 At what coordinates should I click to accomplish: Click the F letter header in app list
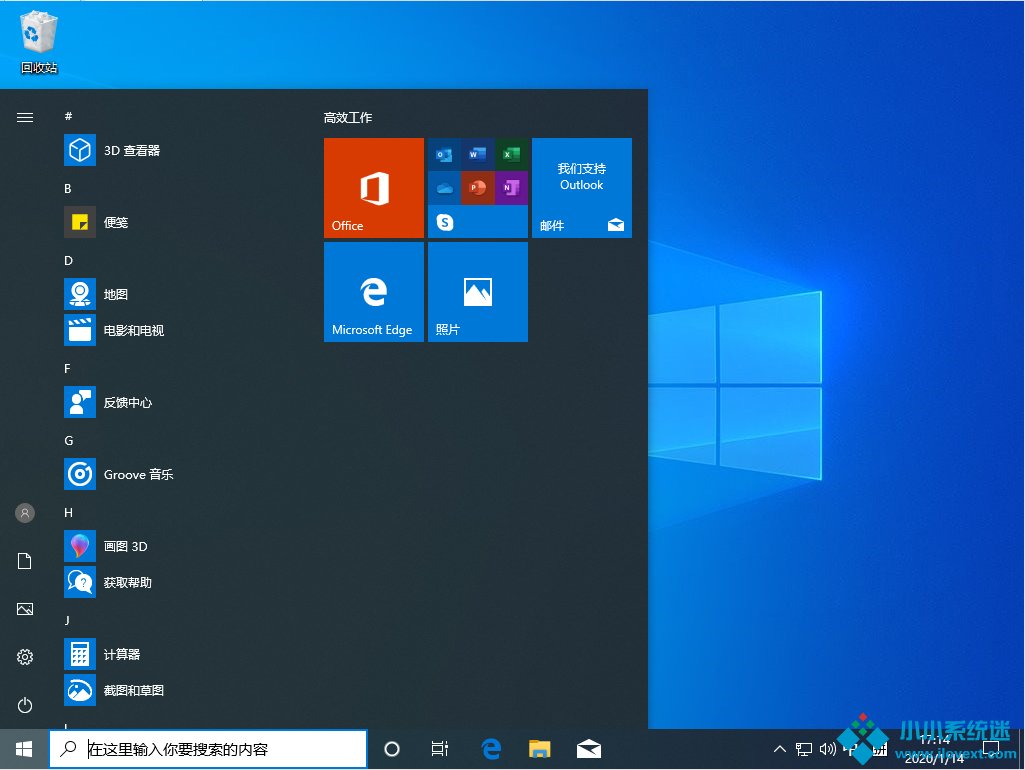[67, 369]
